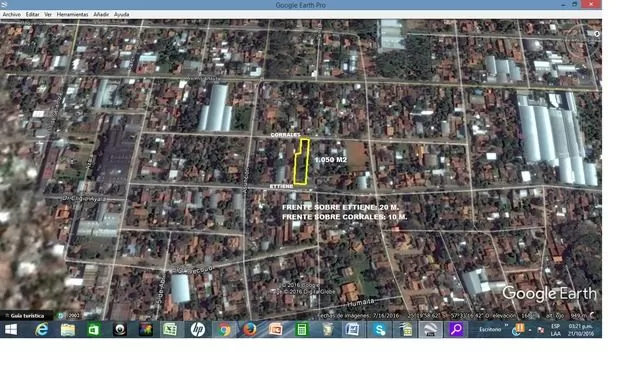The image size is (640, 377).
Task: Open the Action Center flag icon
Action: [540, 330]
